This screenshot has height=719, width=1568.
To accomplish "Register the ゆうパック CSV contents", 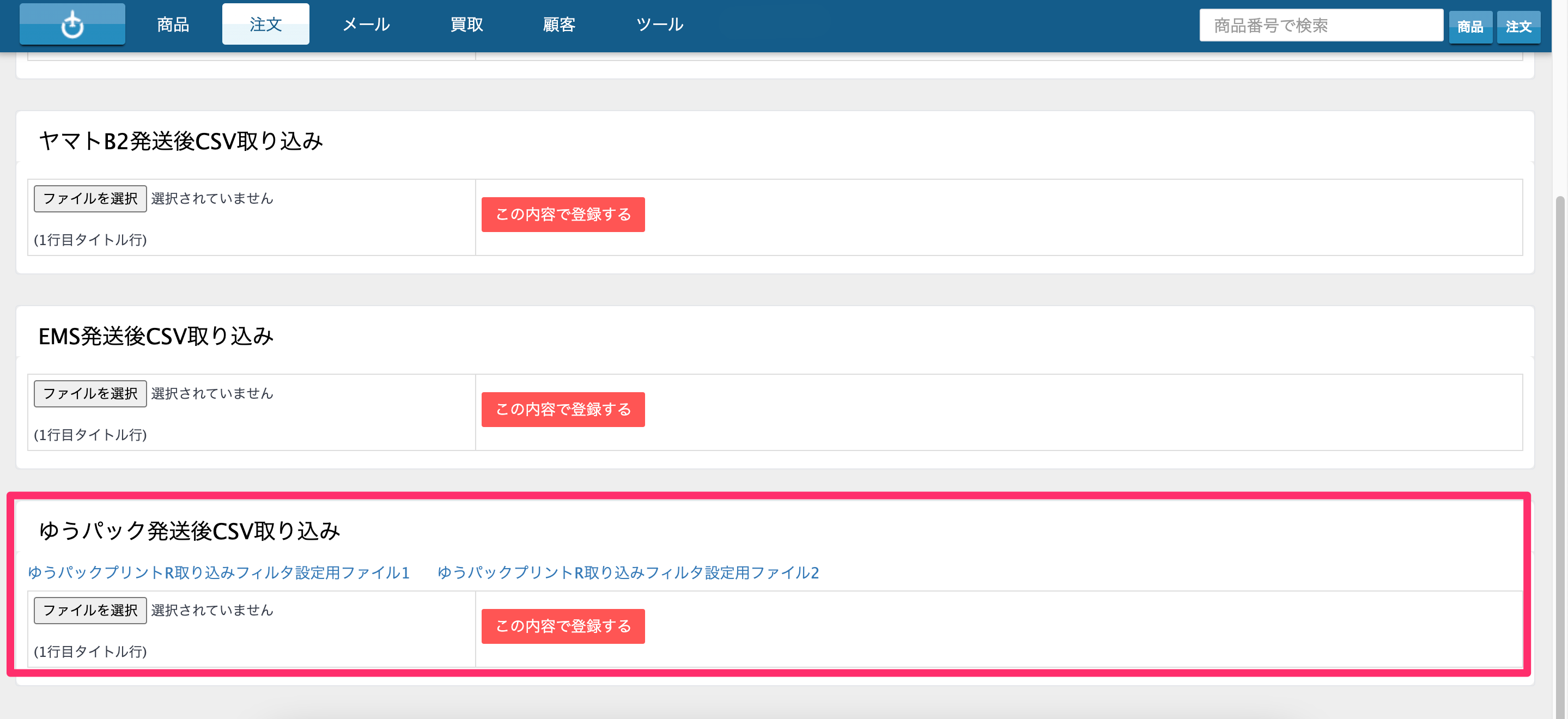I will [563, 626].
